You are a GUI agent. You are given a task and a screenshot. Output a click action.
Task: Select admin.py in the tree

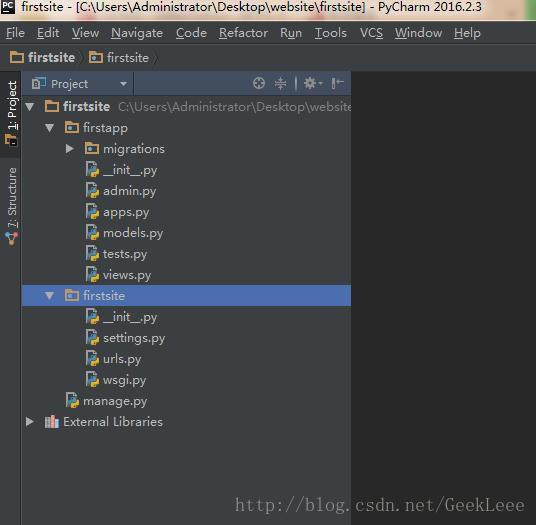186,191
